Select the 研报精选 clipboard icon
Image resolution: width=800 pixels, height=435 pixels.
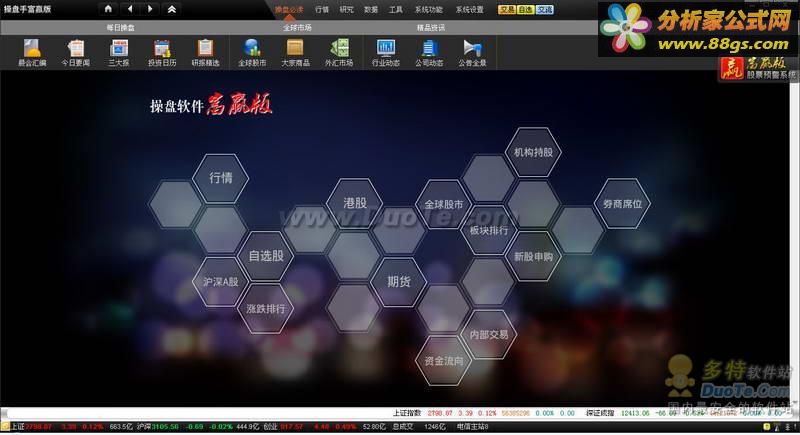(206, 53)
